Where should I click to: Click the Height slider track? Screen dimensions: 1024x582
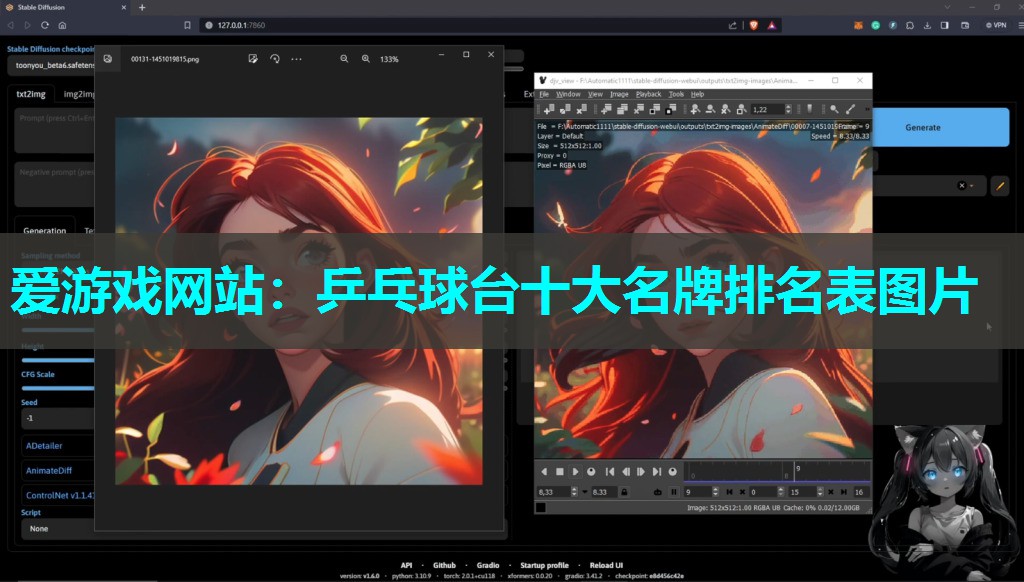(57, 360)
